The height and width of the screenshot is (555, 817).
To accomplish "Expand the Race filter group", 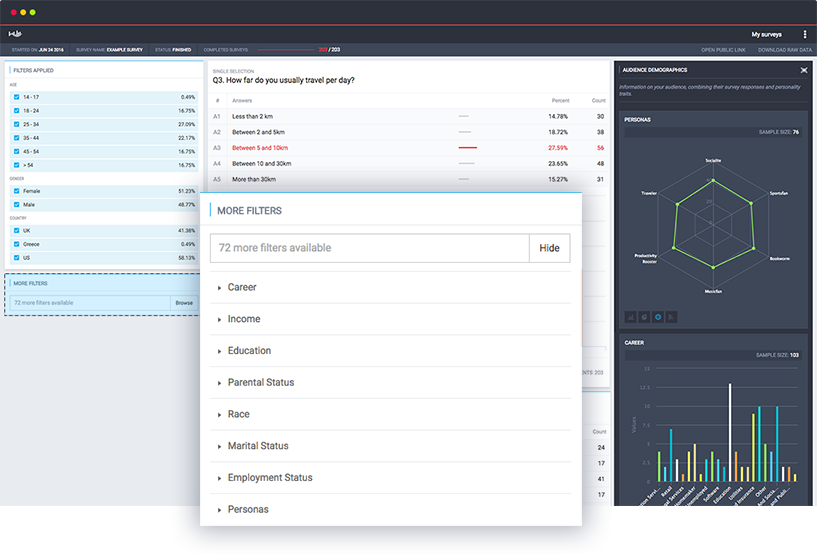I will tap(390, 414).
